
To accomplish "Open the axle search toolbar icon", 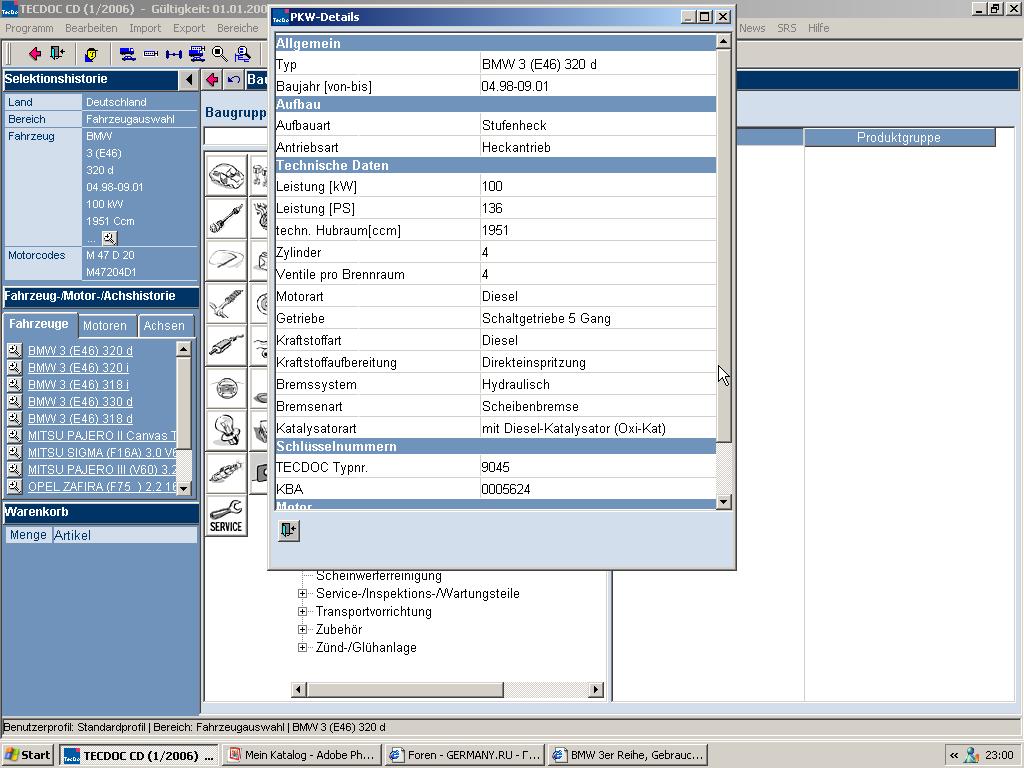I will (x=174, y=54).
